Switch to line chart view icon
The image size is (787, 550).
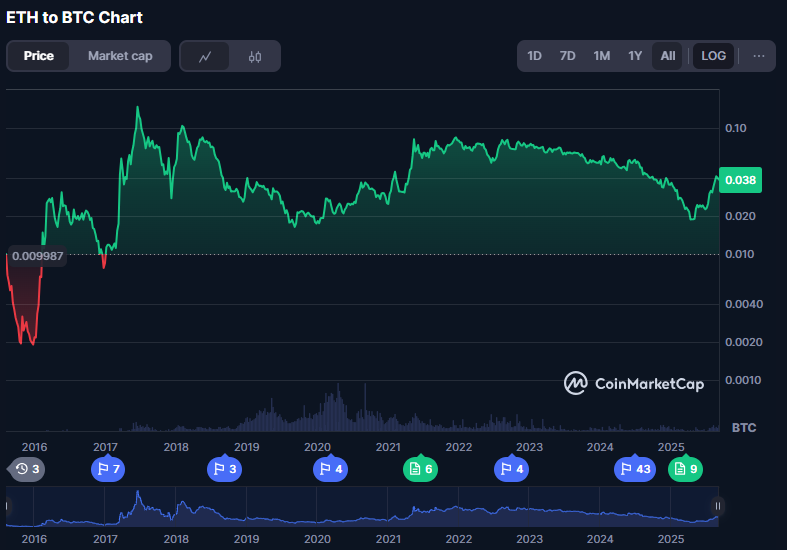point(205,56)
